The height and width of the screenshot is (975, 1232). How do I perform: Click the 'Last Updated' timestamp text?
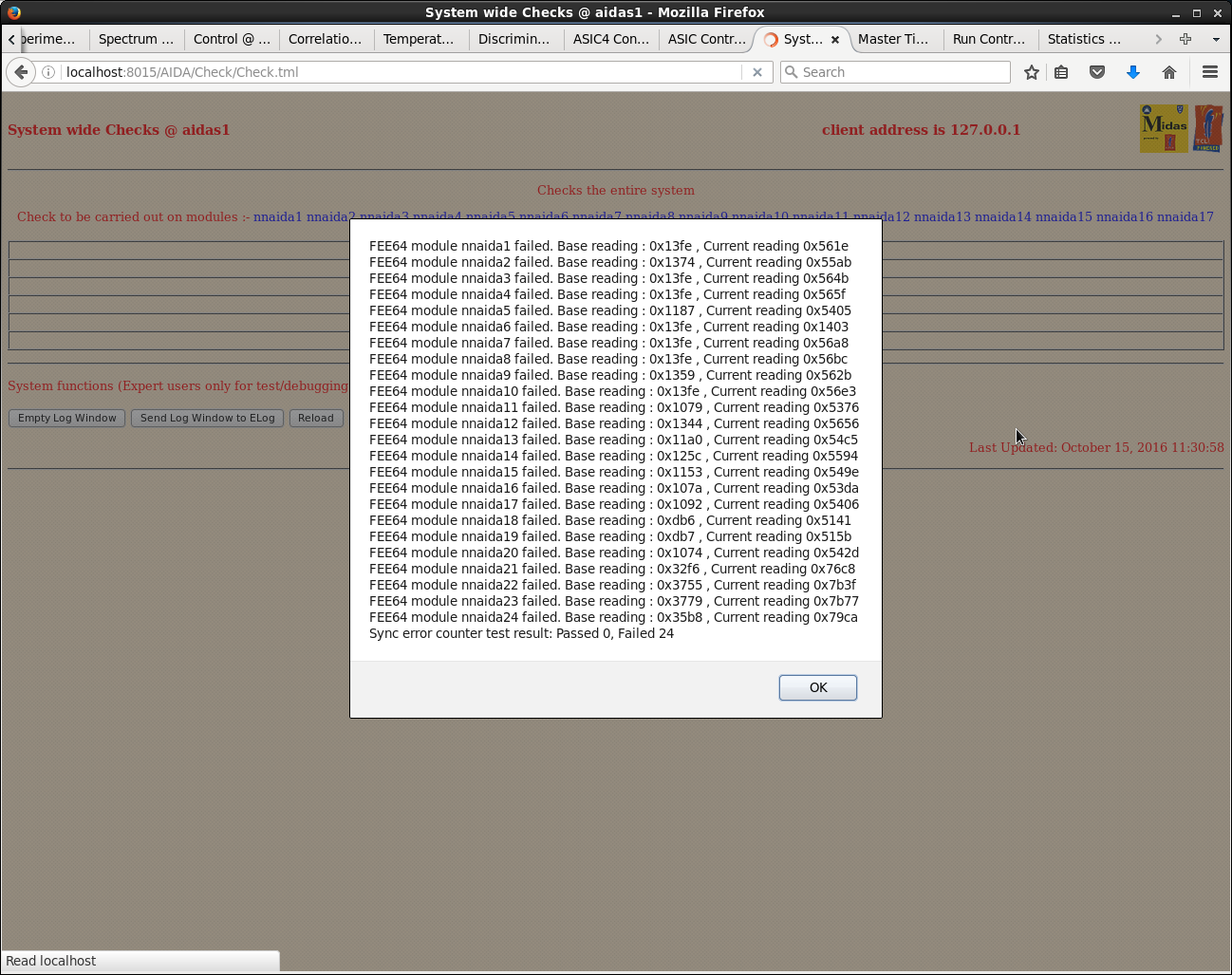tap(1096, 447)
